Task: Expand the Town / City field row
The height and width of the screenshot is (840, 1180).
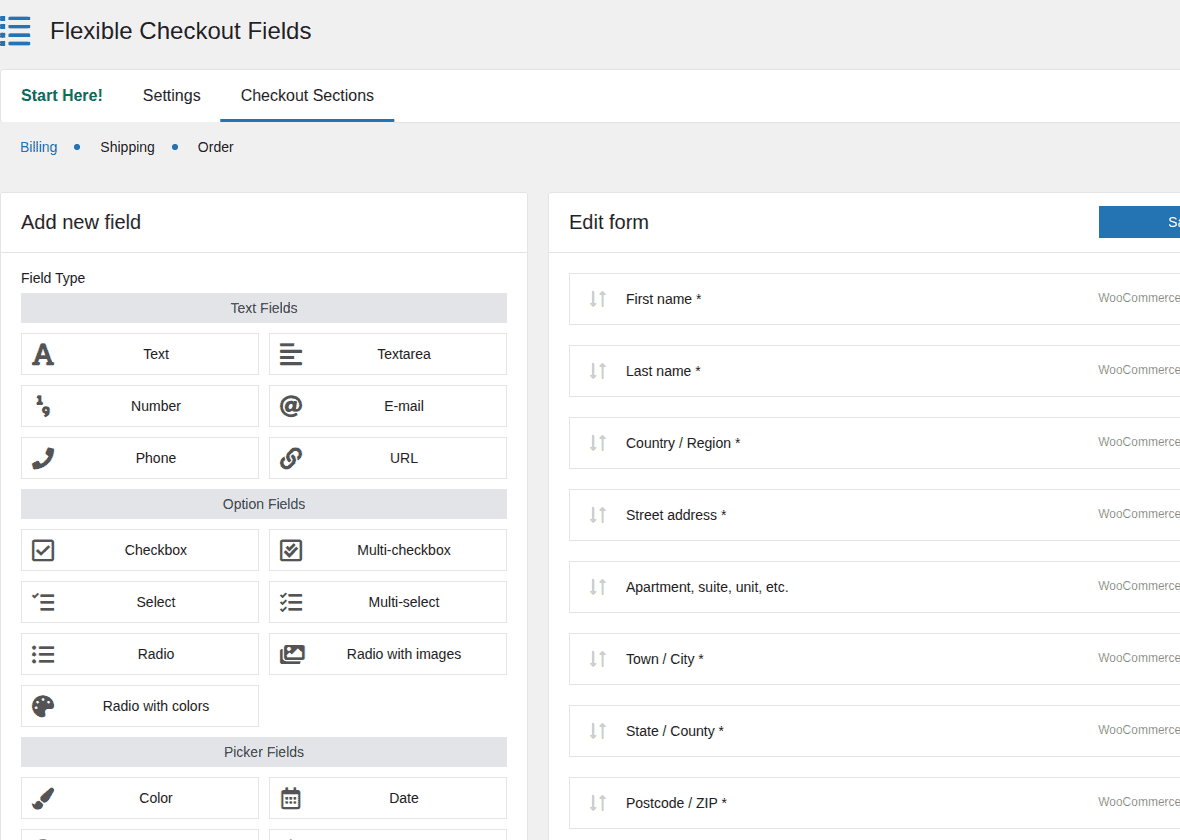Action: tap(874, 659)
